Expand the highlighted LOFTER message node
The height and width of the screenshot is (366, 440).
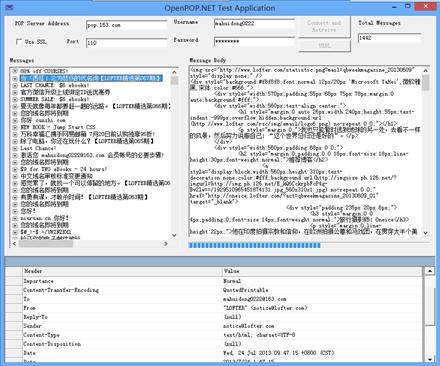tap(15, 78)
